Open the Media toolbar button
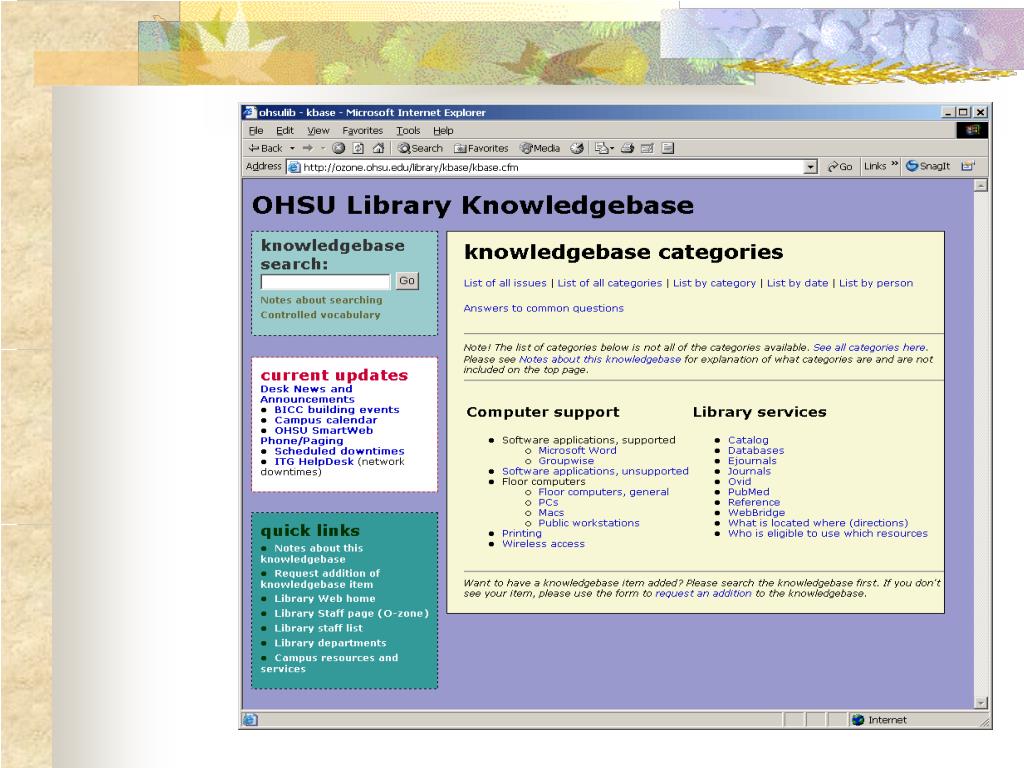Viewport: 1024px width, 768px height. 540,148
